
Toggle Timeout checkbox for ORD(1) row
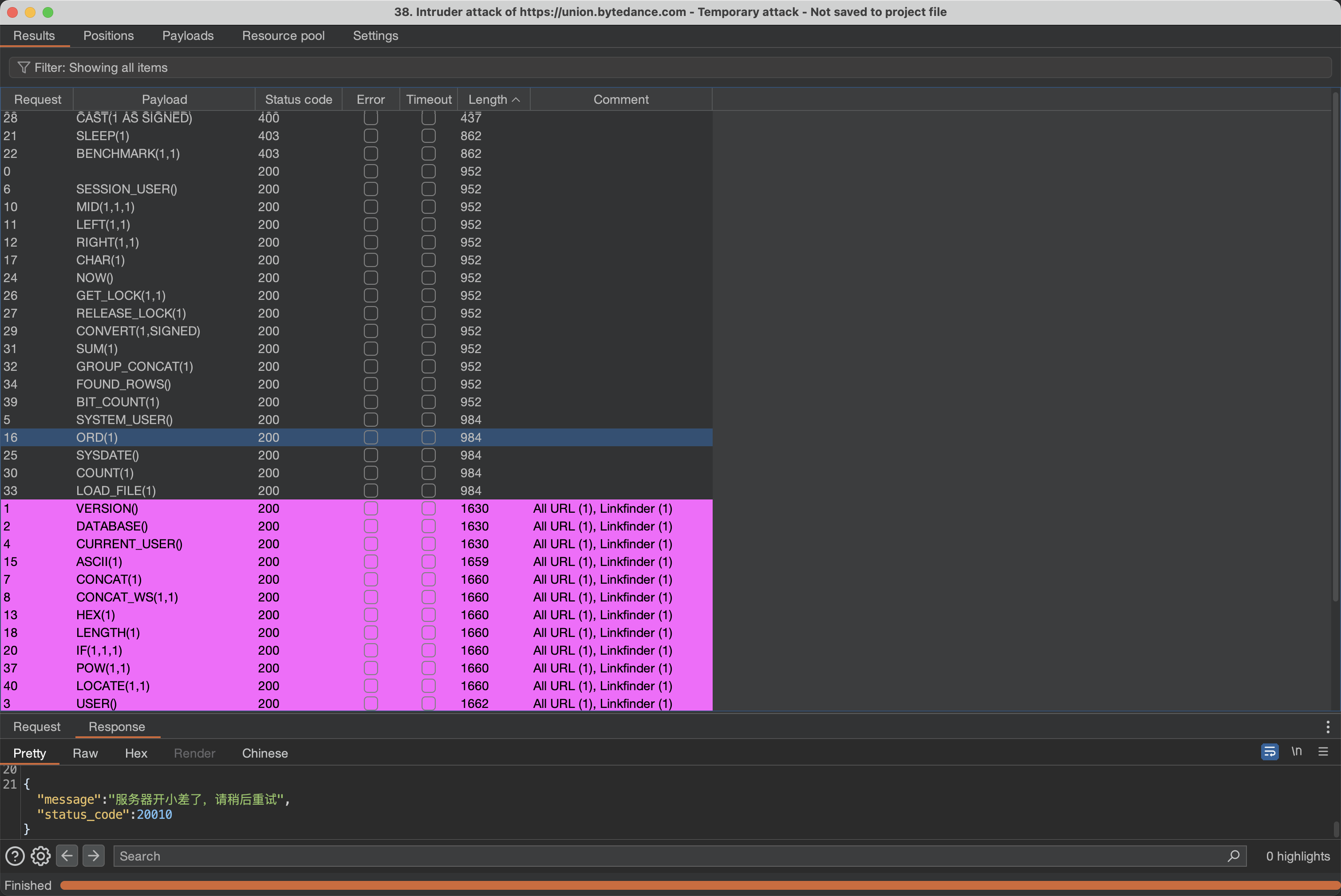coord(429,438)
